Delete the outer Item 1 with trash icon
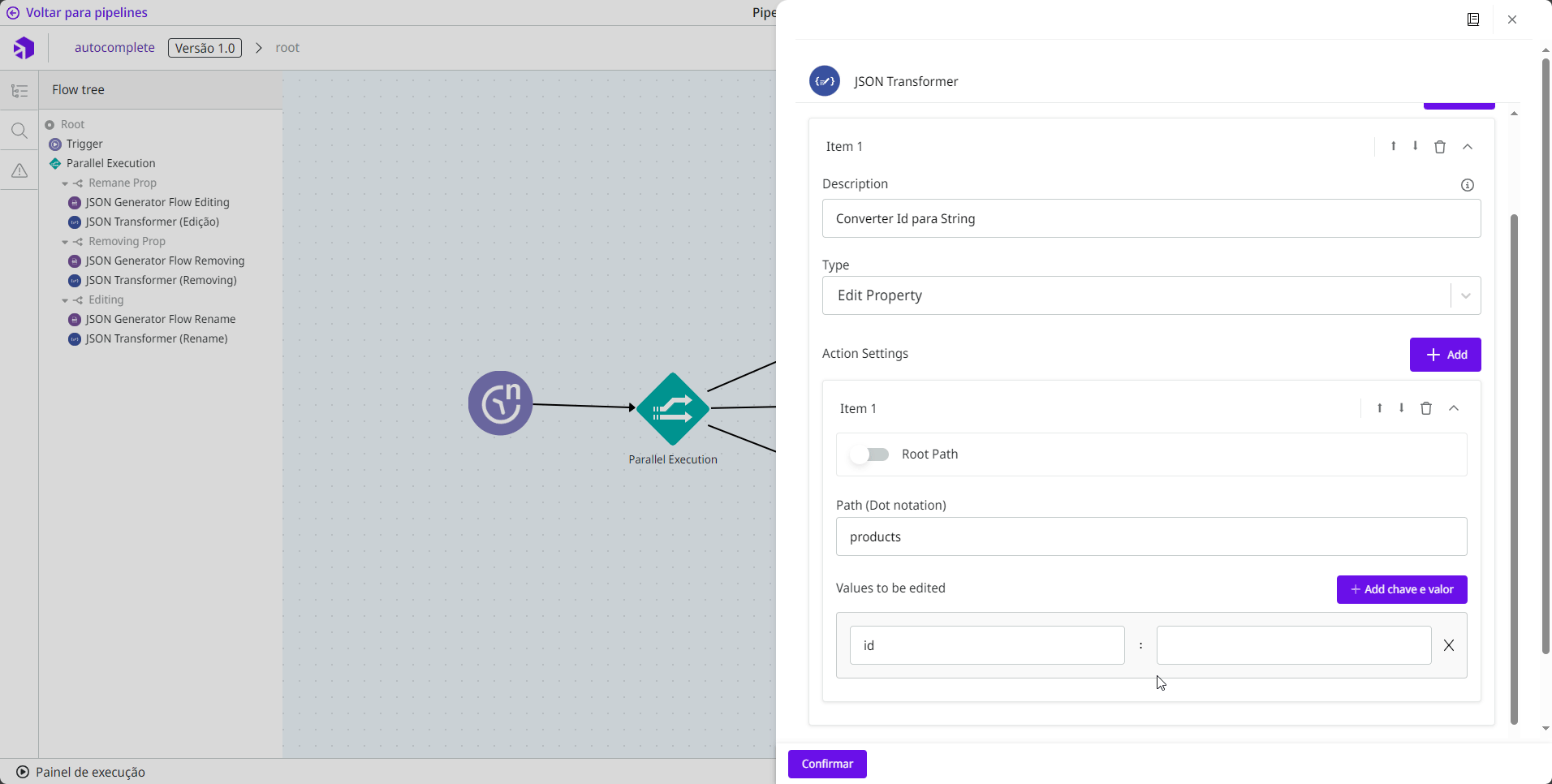1552x784 pixels. [x=1440, y=147]
